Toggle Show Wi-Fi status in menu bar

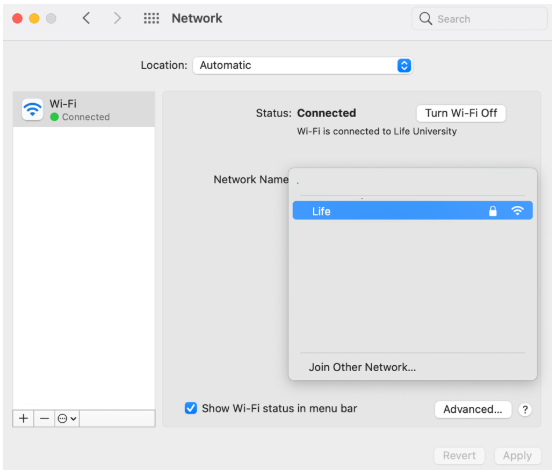point(191,408)
